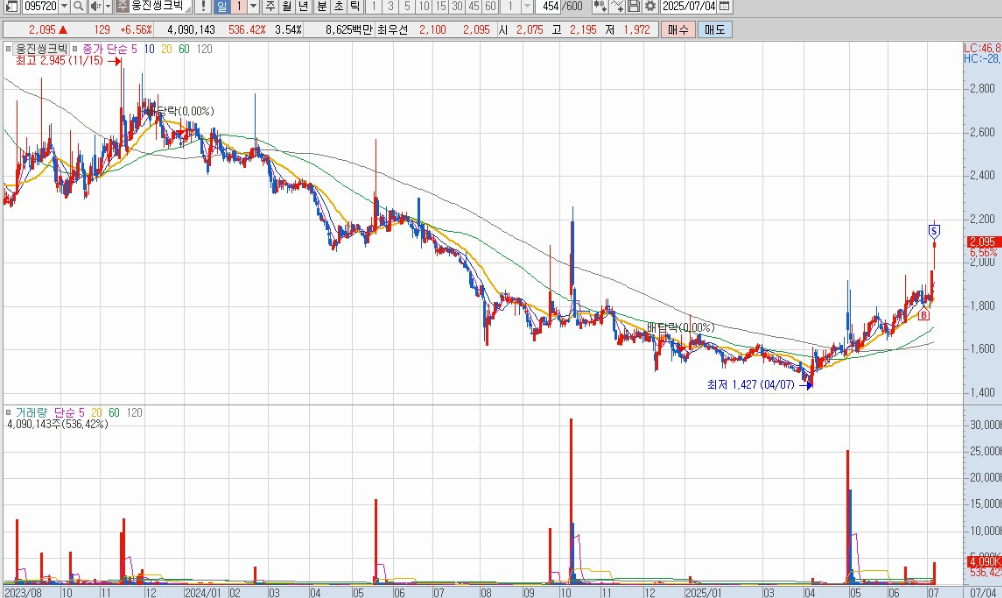The width and height of the screenshot is (1002, 598).
Task: Switch chart to 분 (minute) period
Action: pos(322,7)
